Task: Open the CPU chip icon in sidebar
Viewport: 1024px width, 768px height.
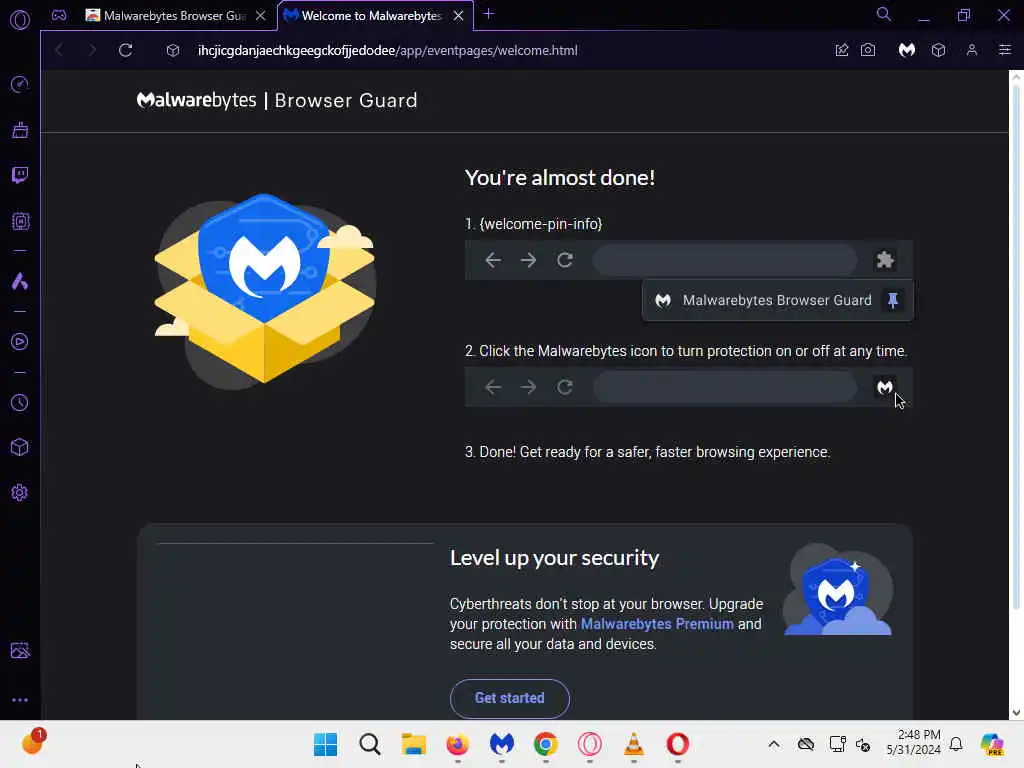Action: click(20, 221)
